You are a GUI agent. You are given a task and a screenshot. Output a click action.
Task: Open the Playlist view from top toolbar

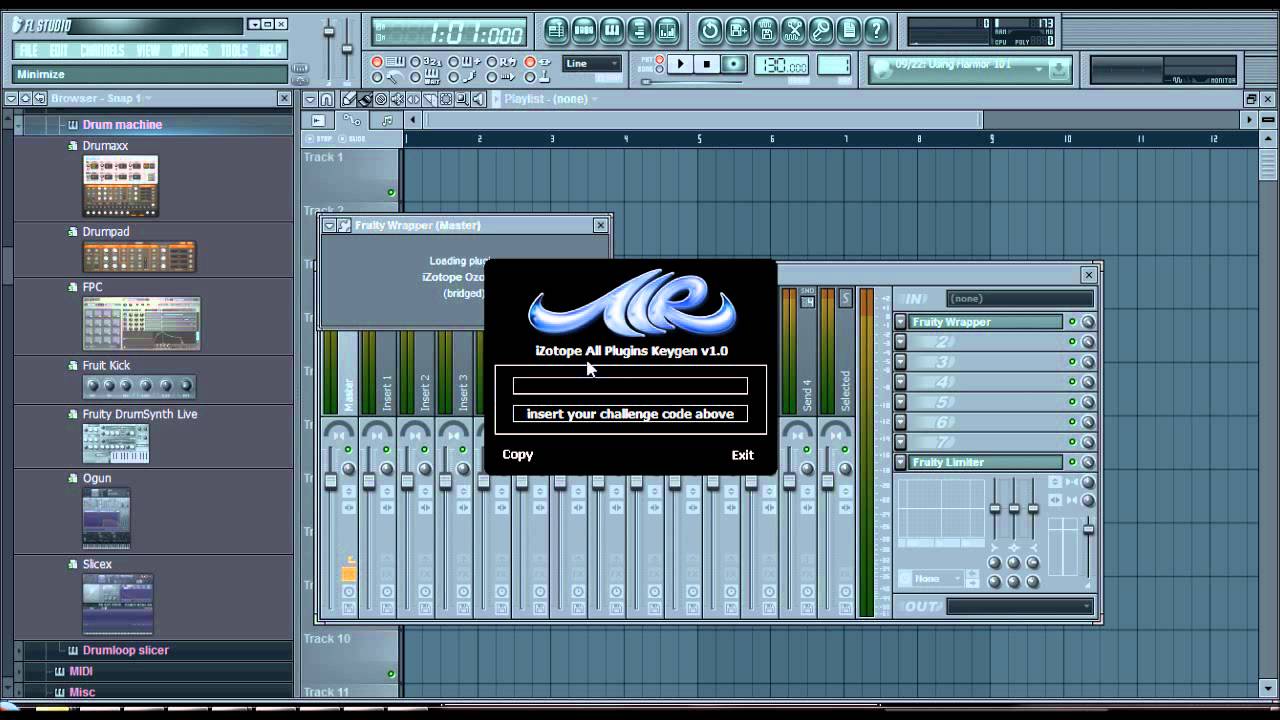click(x=558, y=30)
